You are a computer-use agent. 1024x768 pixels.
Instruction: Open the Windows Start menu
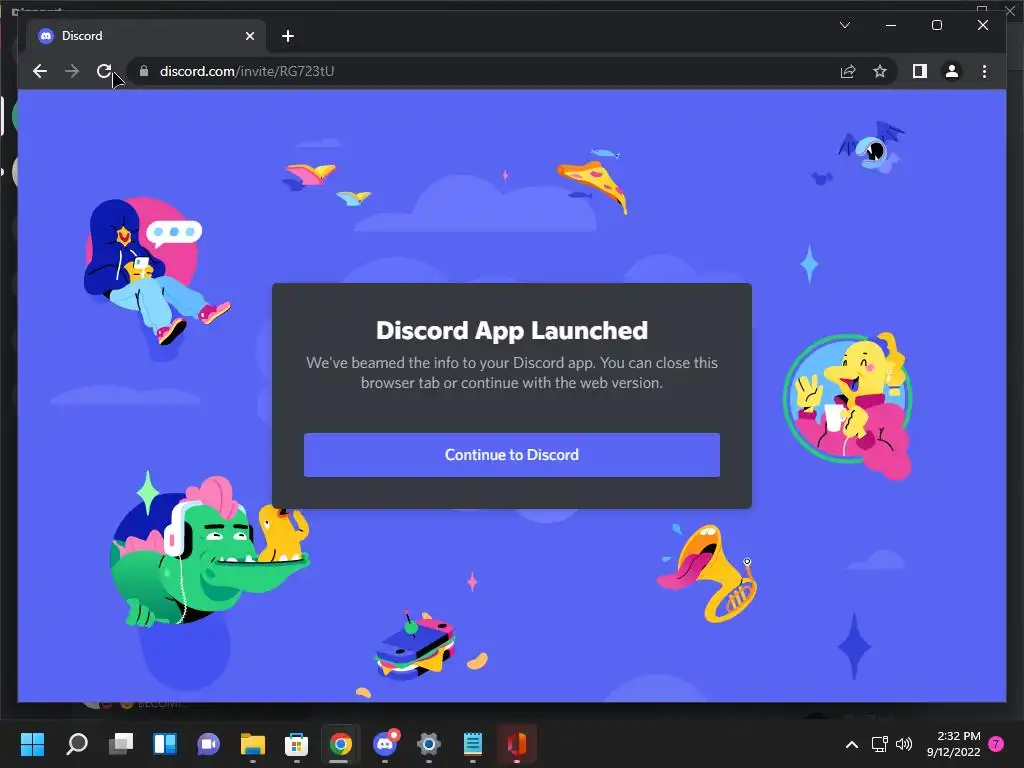[32, 743]
